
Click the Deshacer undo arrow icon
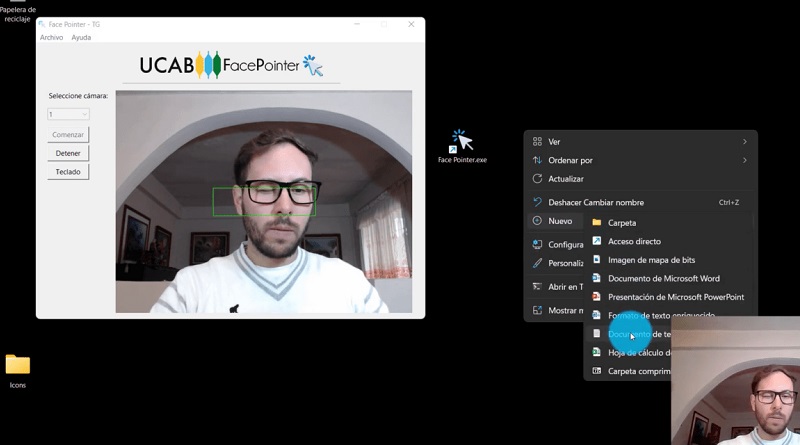[537, 202]
